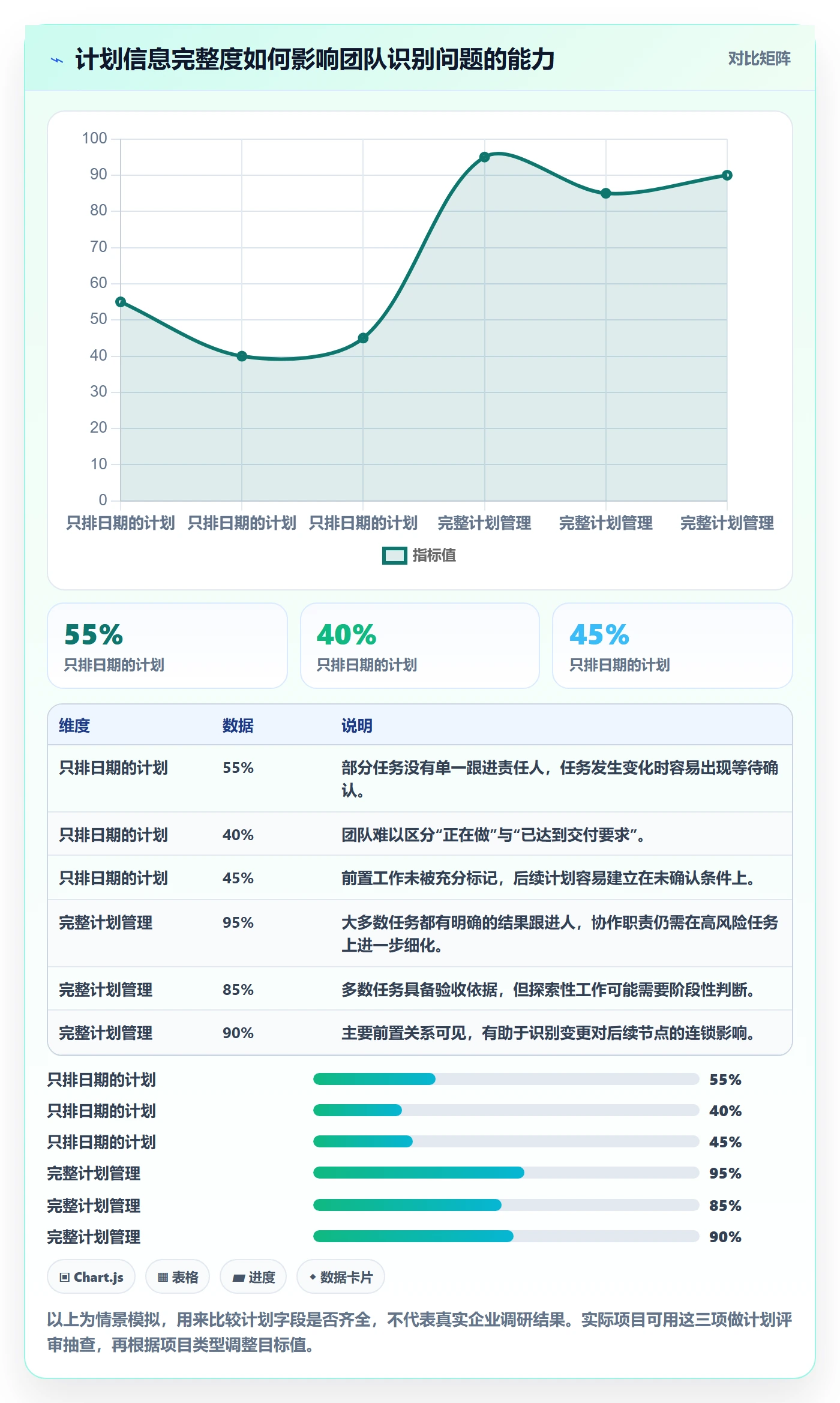Click the 对比矩阵 label in the header
840x1403 pixels.
pos(759,58)
